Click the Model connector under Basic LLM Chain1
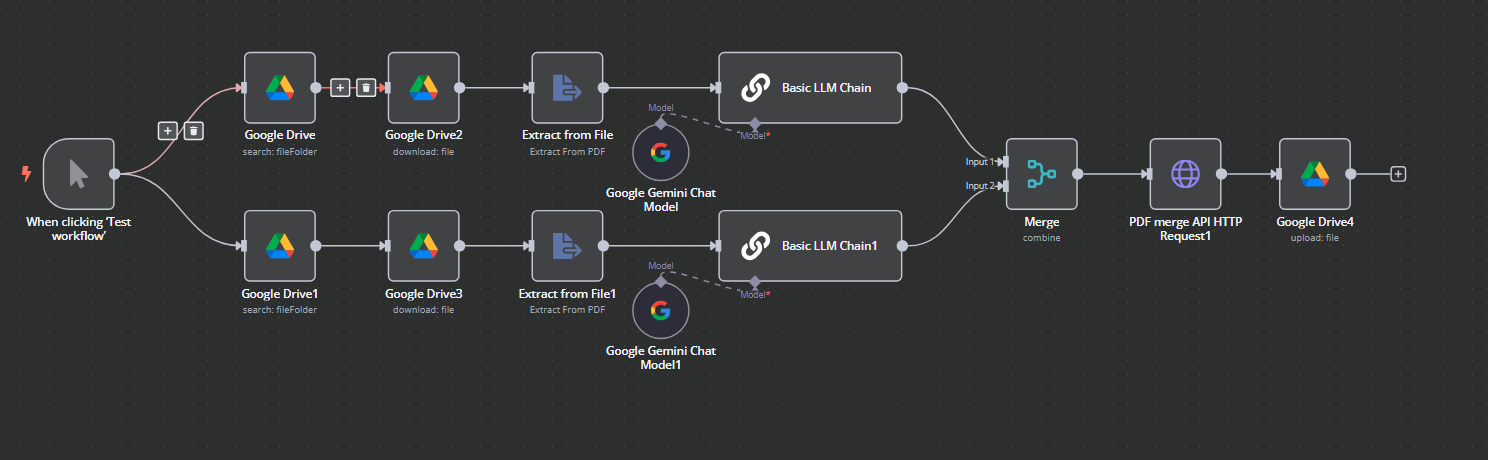 point(755,282)
